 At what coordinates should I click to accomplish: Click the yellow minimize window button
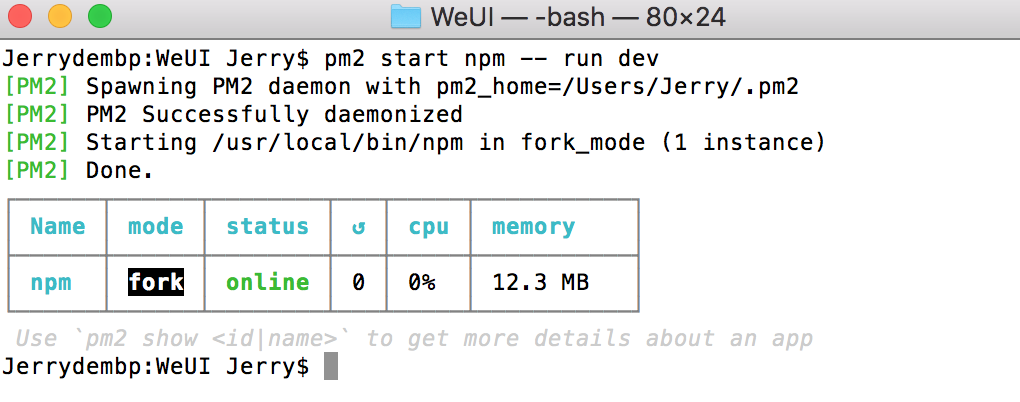coord(60,16)
